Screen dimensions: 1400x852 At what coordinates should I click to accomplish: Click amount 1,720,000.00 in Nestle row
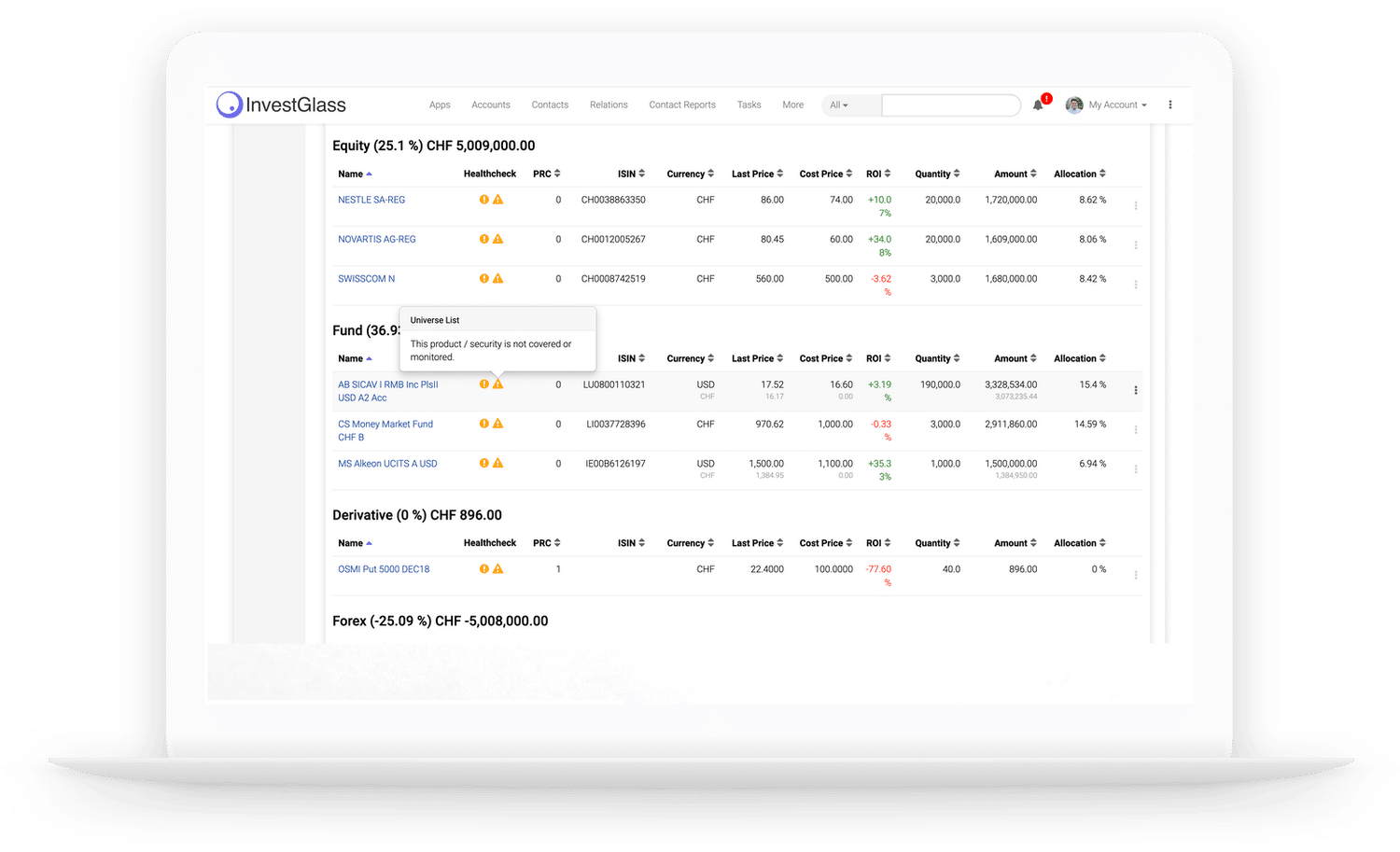coord(1011,200)
